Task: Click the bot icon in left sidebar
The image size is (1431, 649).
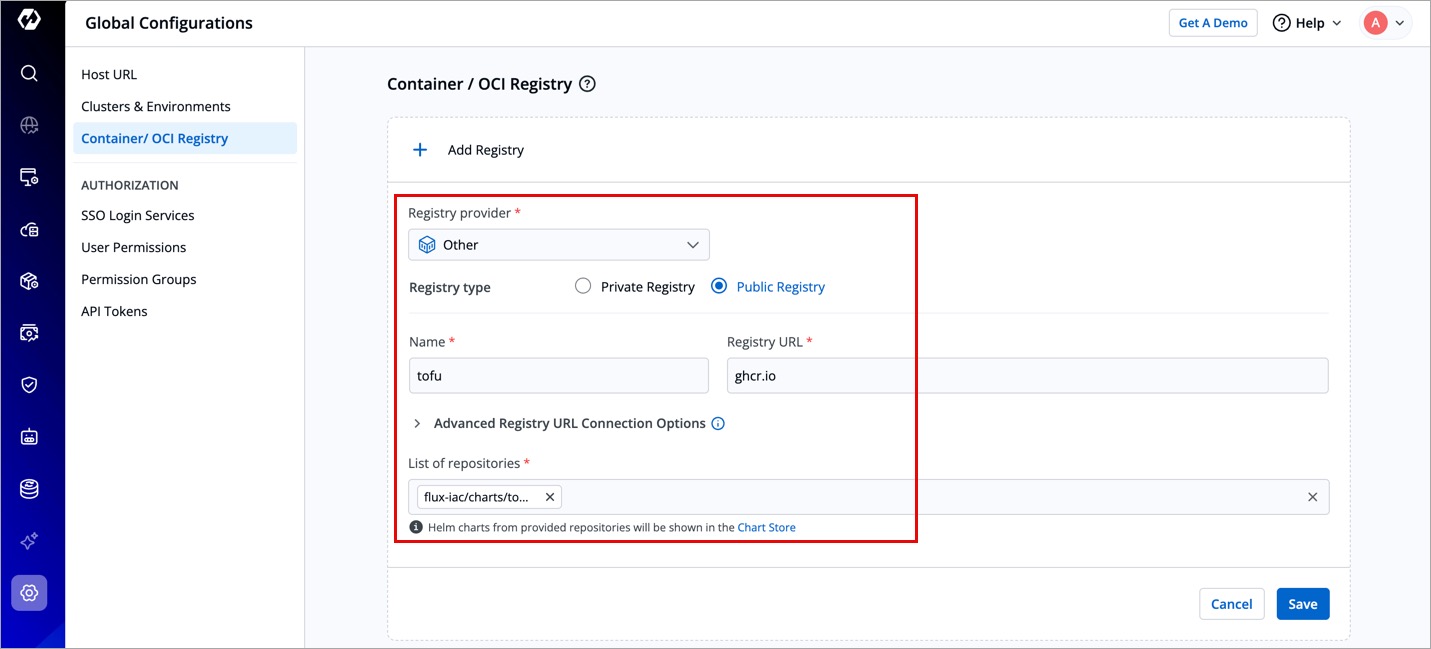Action: click(29, 437)
